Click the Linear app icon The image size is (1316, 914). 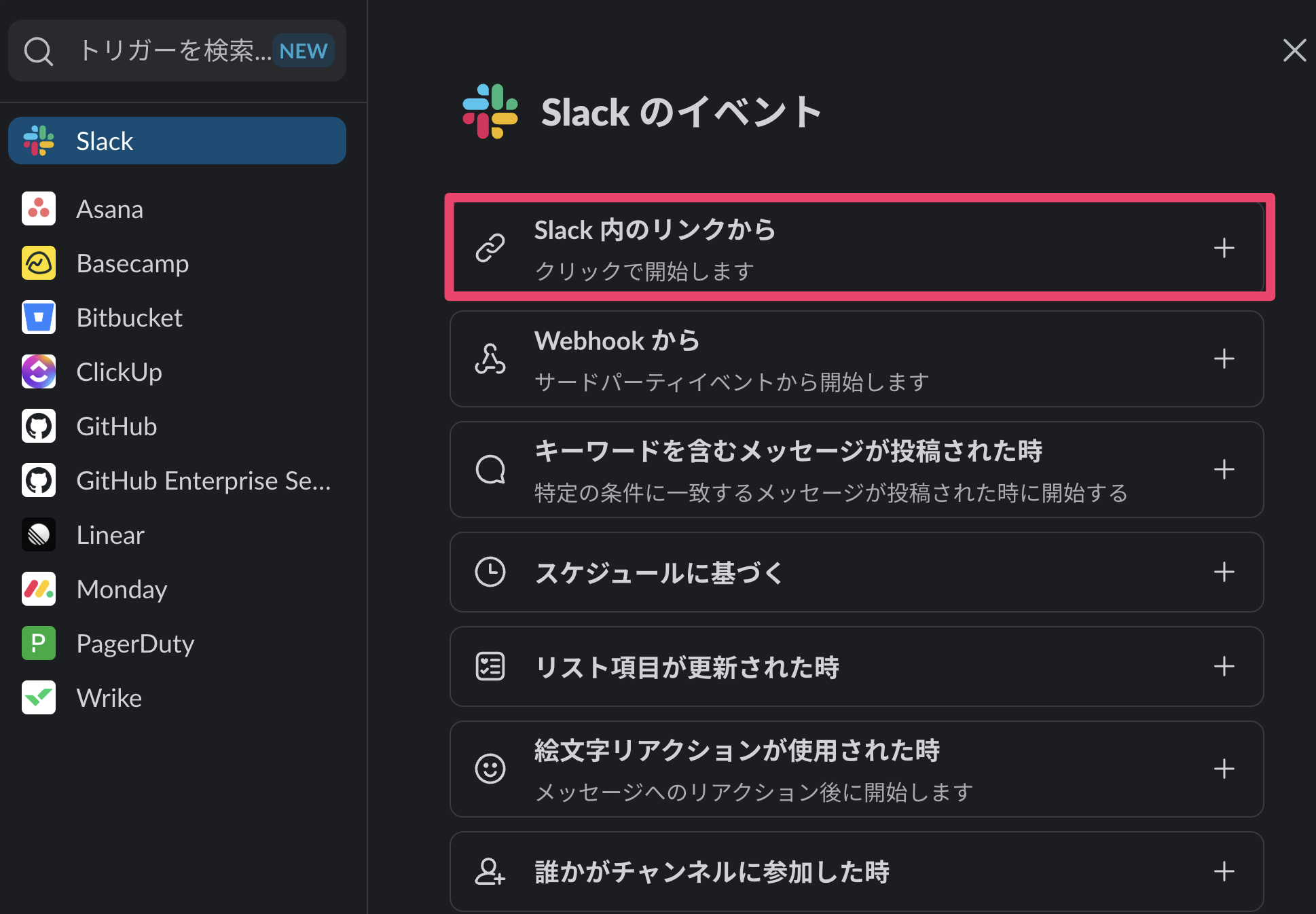click(x=39, y=535)
